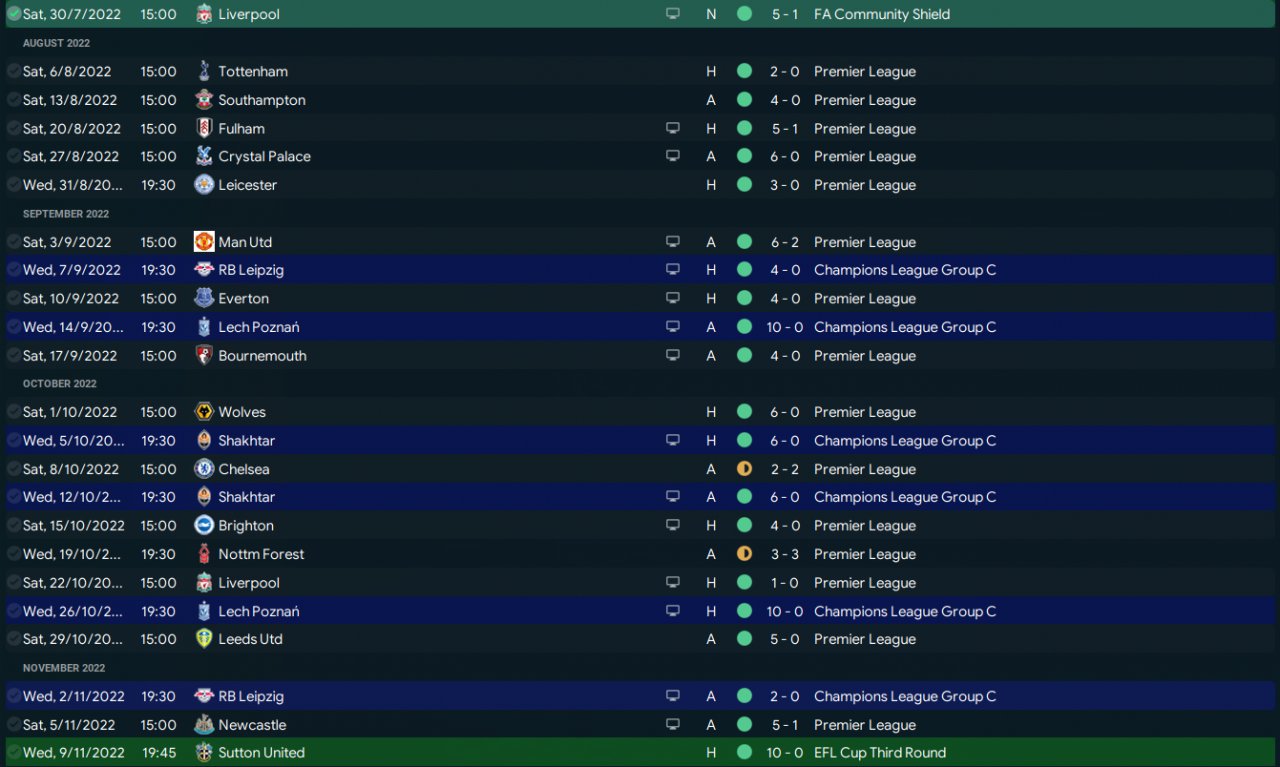Open the 3 - 3 Nottm Forest result

coord(786,554)
